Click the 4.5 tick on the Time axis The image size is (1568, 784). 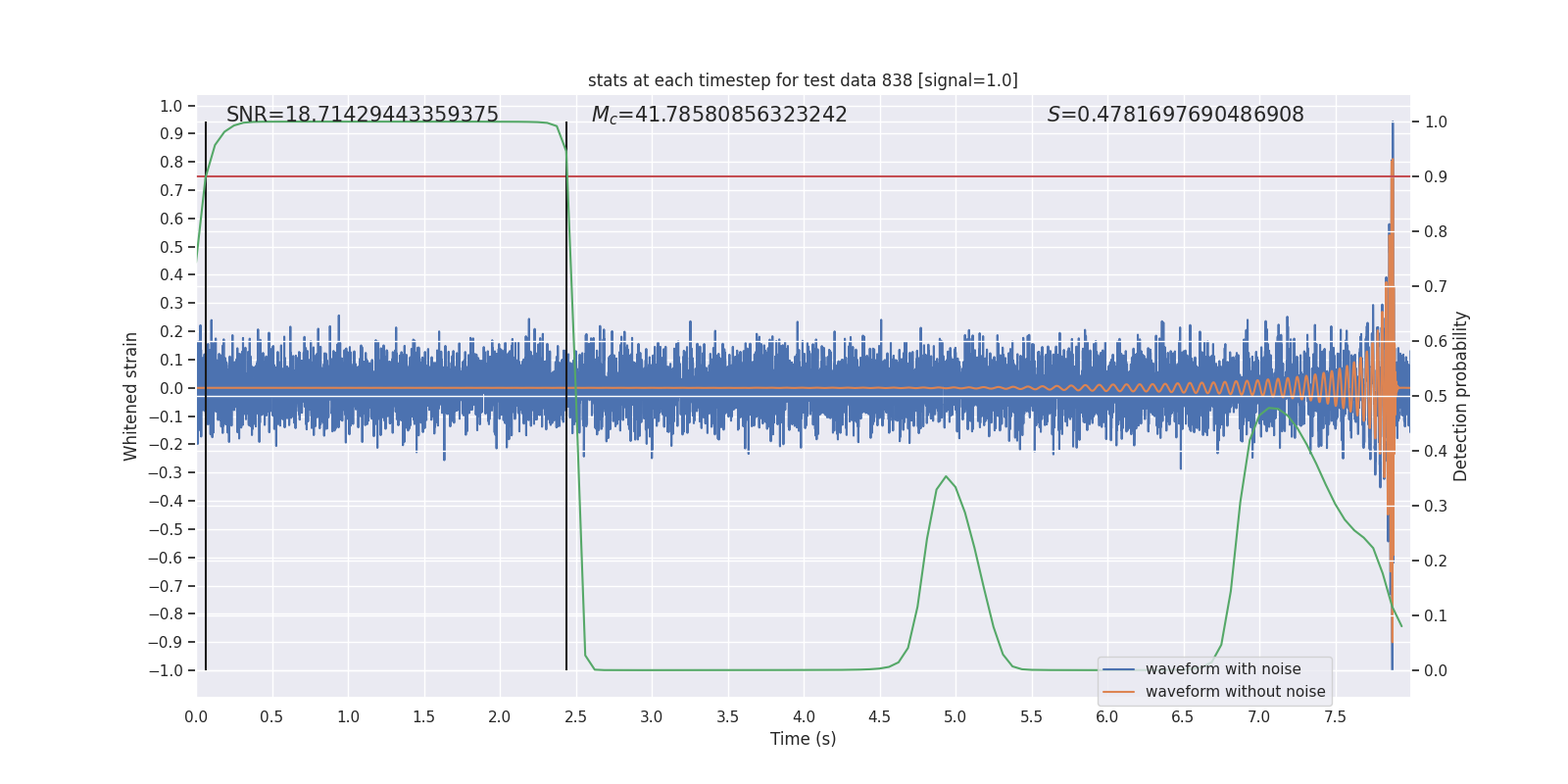[879, 716]
